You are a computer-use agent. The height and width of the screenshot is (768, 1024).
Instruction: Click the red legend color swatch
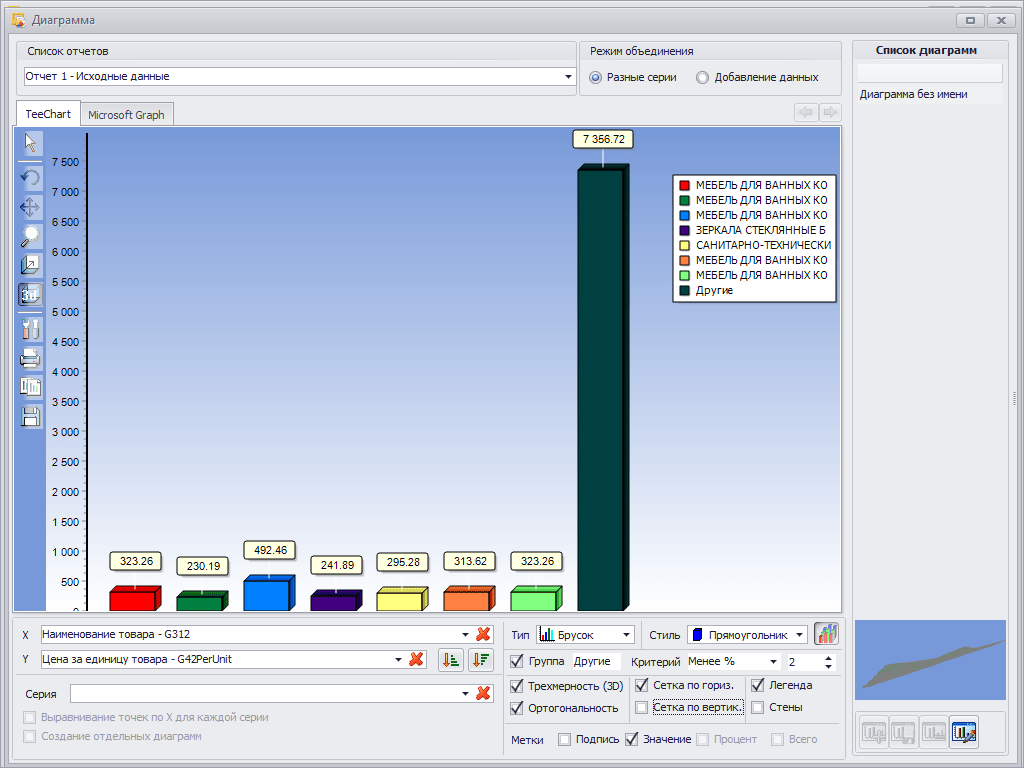tap(684, 185)
